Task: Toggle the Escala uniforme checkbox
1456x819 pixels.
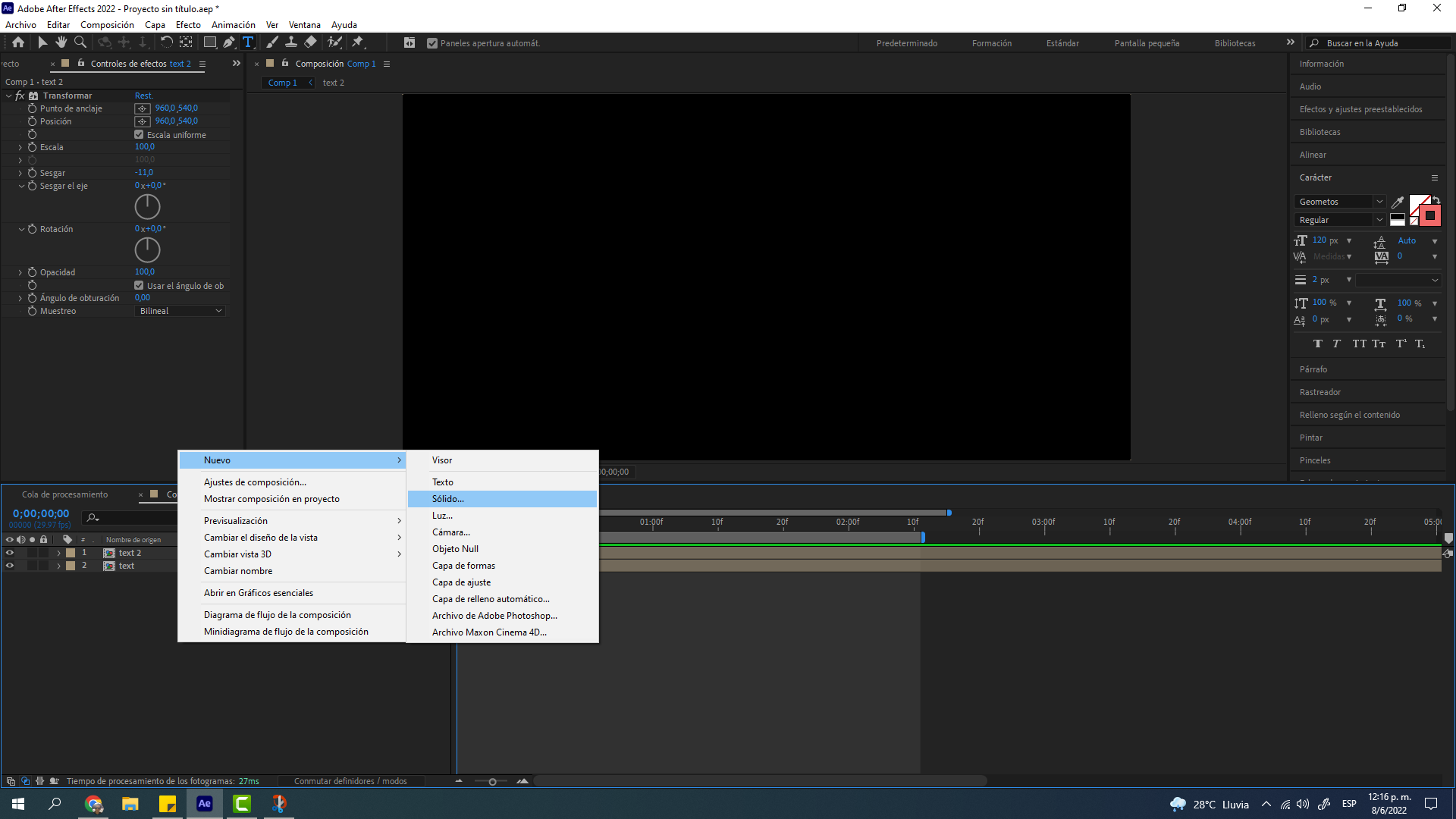Action: coord(139,135)
